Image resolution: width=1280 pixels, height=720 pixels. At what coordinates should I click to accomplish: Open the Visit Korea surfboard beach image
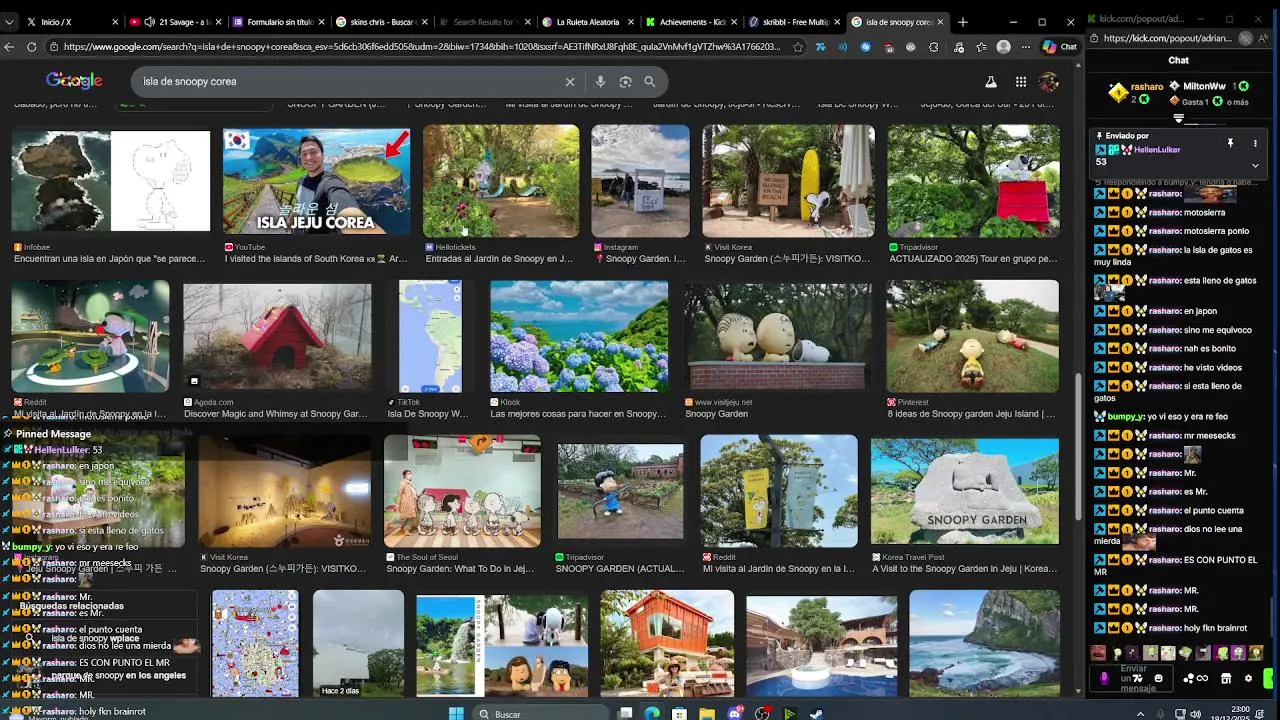coord(788,181)
